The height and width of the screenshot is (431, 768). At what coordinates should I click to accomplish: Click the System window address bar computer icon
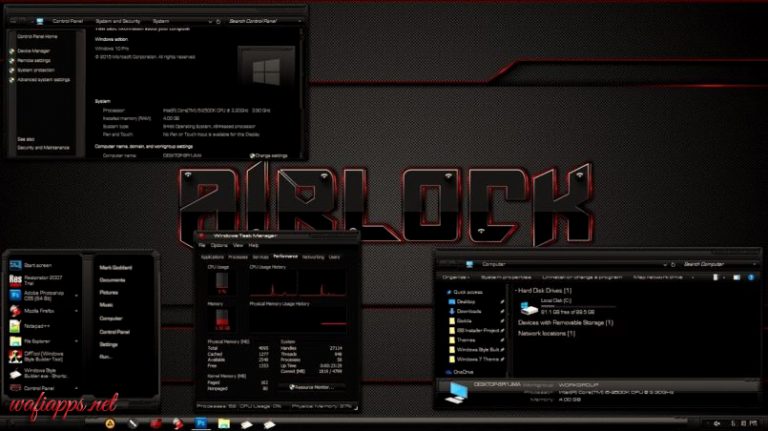click(40, 21)
